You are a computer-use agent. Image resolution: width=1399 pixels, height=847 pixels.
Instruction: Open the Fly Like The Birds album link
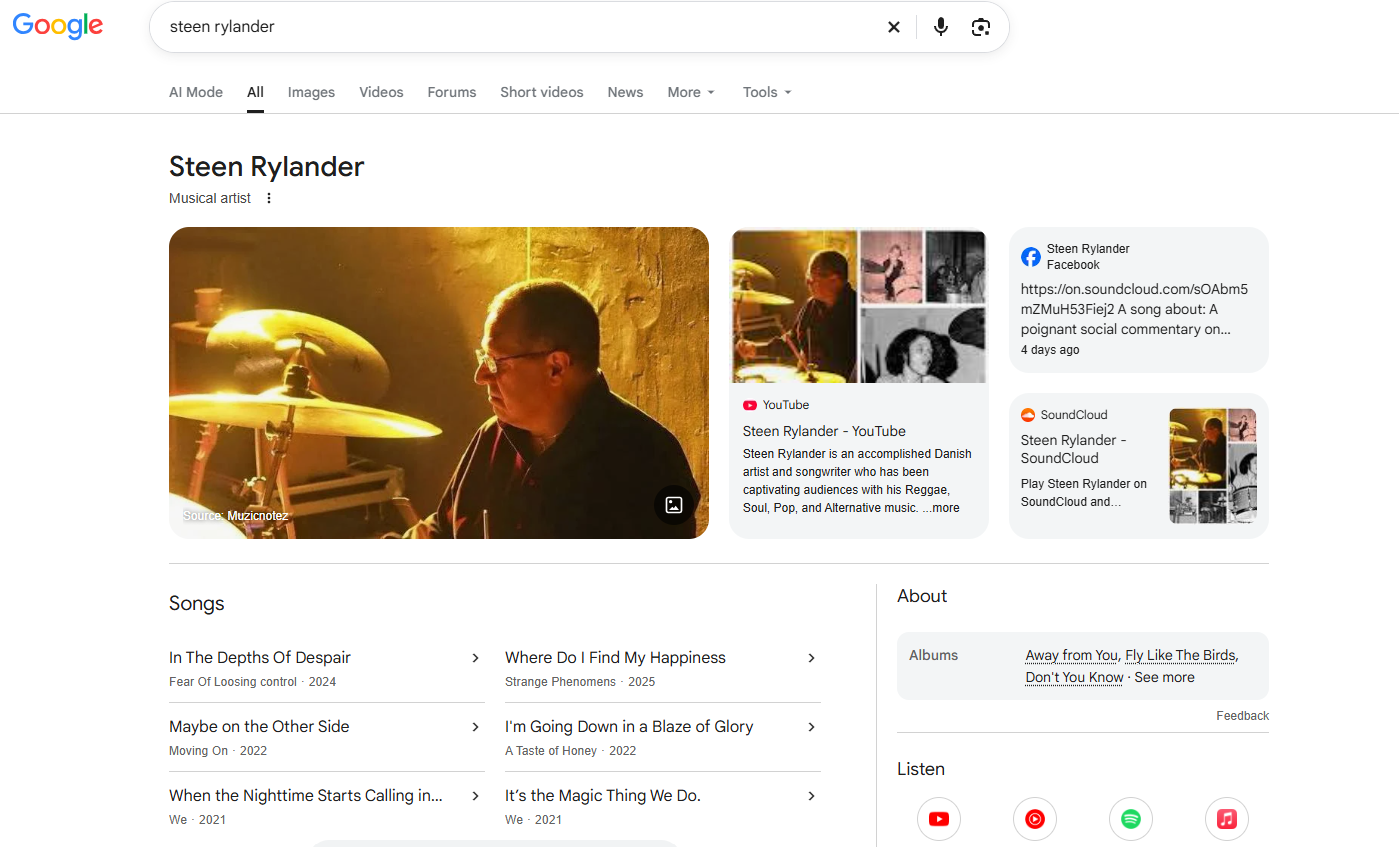[x=1180, y=655]
